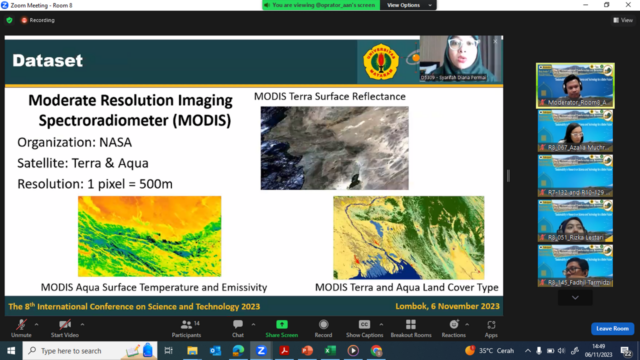Click the Windows taskbar search box

point(90,351)
